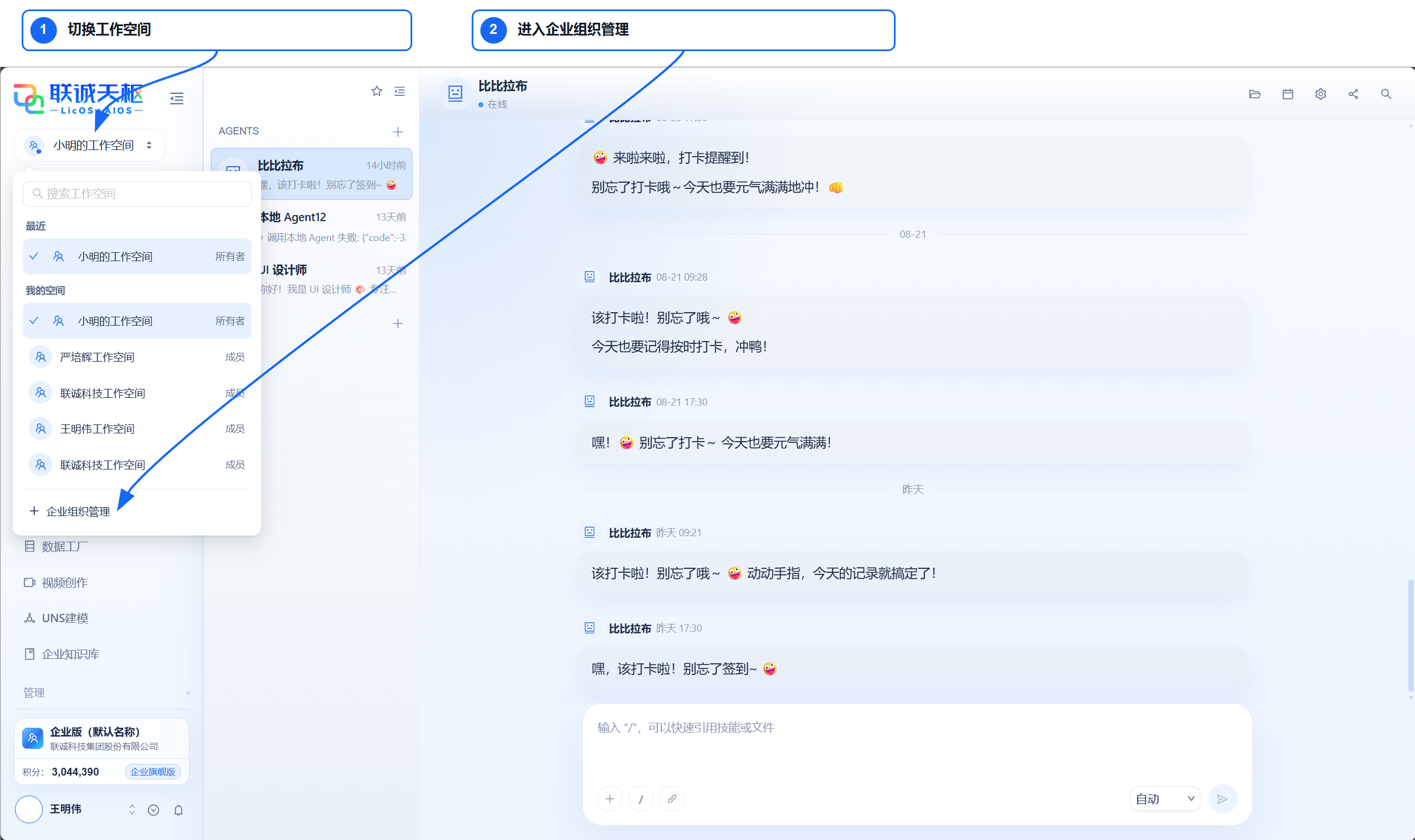Open the folder icon in chat header
This screenshot has height=840, width=1415.
click(1255, 94)
